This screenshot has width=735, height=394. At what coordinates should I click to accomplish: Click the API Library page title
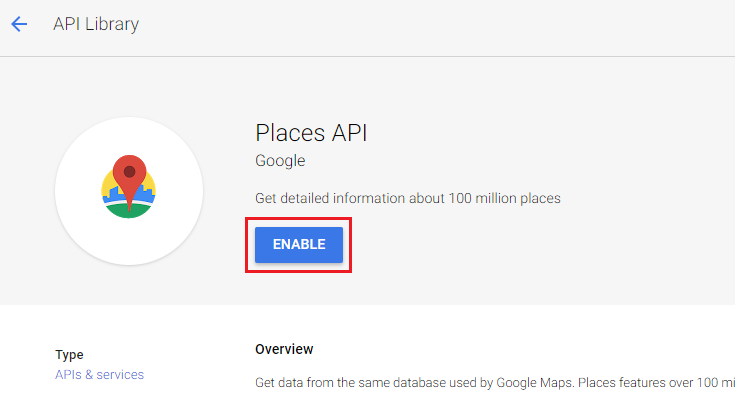point(96,24)
